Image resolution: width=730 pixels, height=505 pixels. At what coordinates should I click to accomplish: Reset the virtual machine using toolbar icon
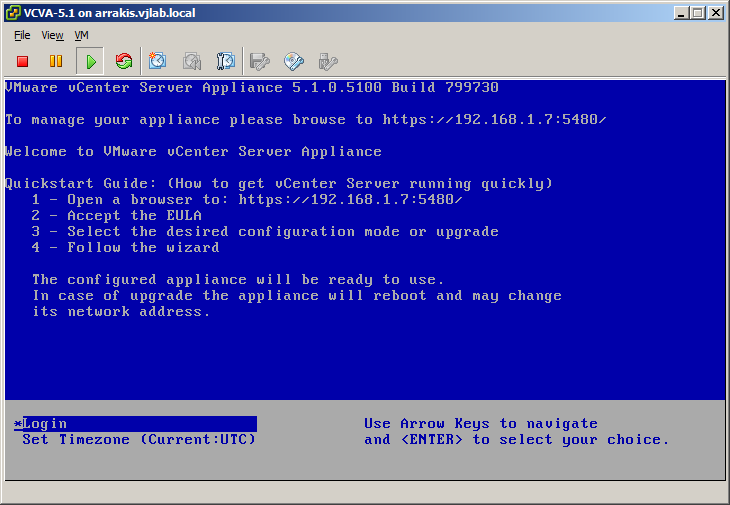pos(124,61)
